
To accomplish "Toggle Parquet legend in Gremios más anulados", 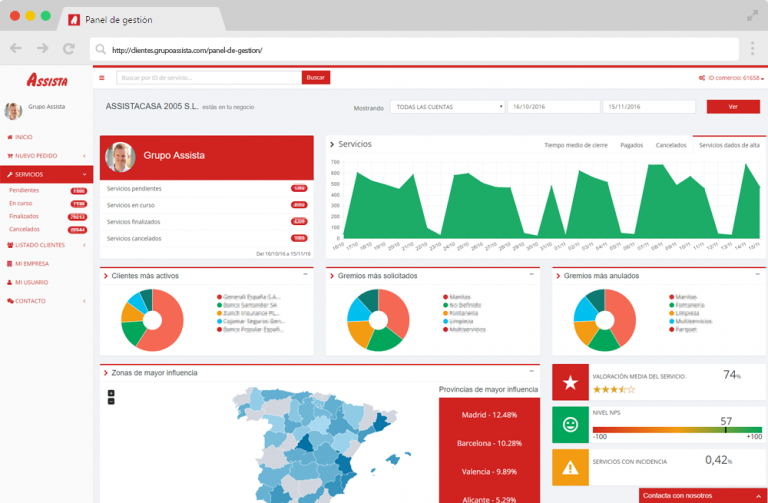I will tap(686, 329).
